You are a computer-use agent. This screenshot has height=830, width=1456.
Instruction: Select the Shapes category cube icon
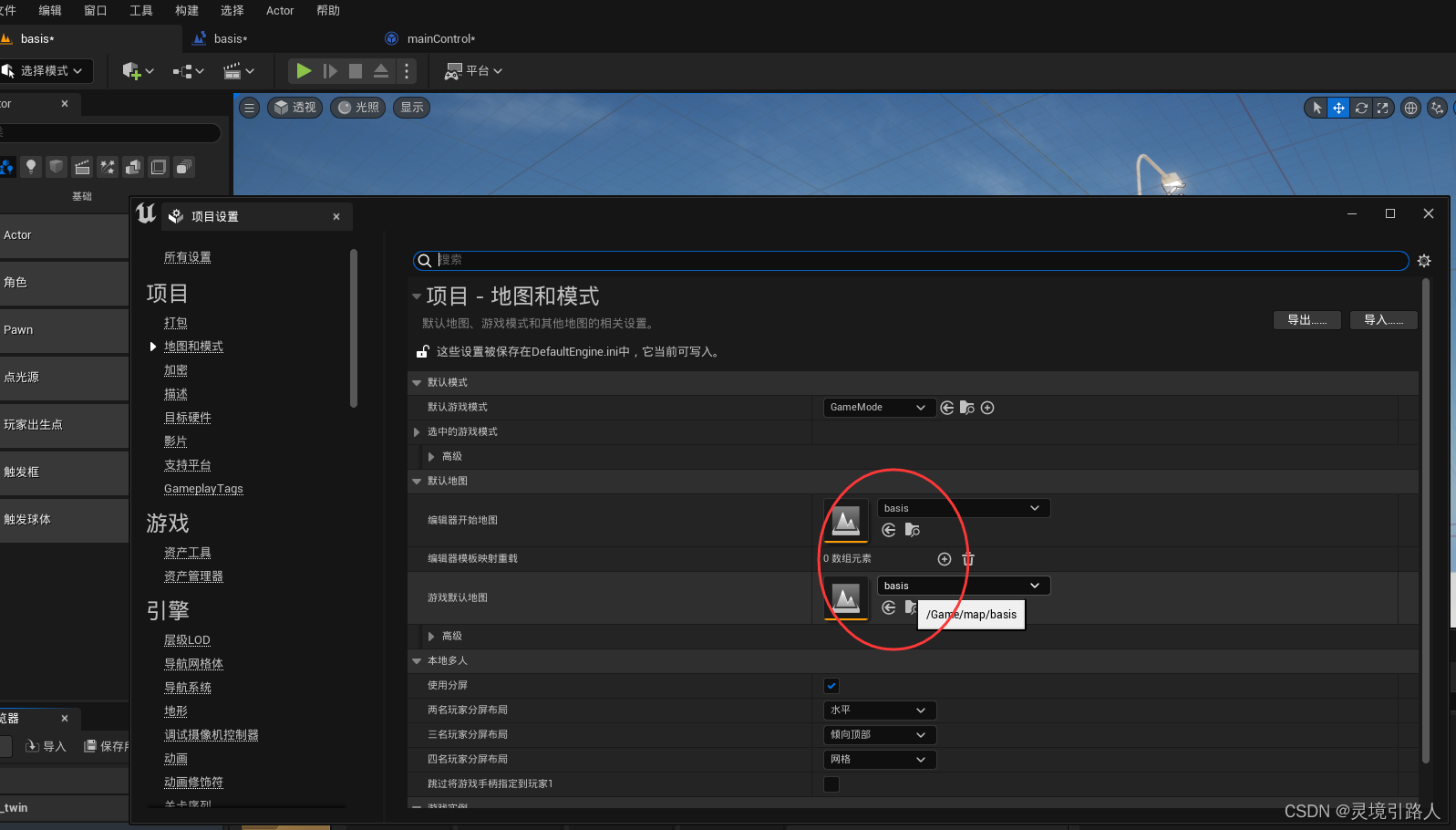click(x=57, y=167)
